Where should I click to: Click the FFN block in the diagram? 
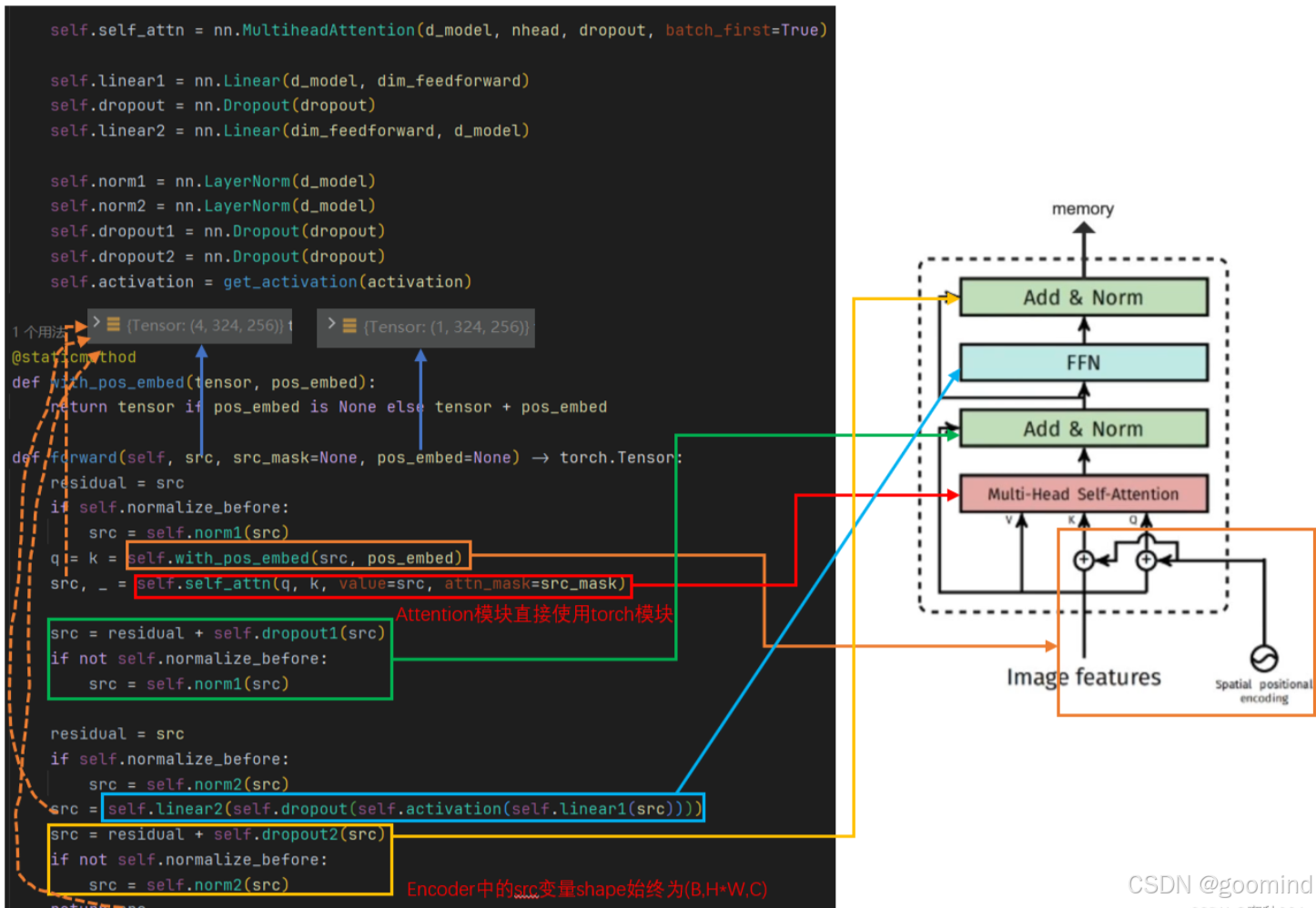[1083, 363]
